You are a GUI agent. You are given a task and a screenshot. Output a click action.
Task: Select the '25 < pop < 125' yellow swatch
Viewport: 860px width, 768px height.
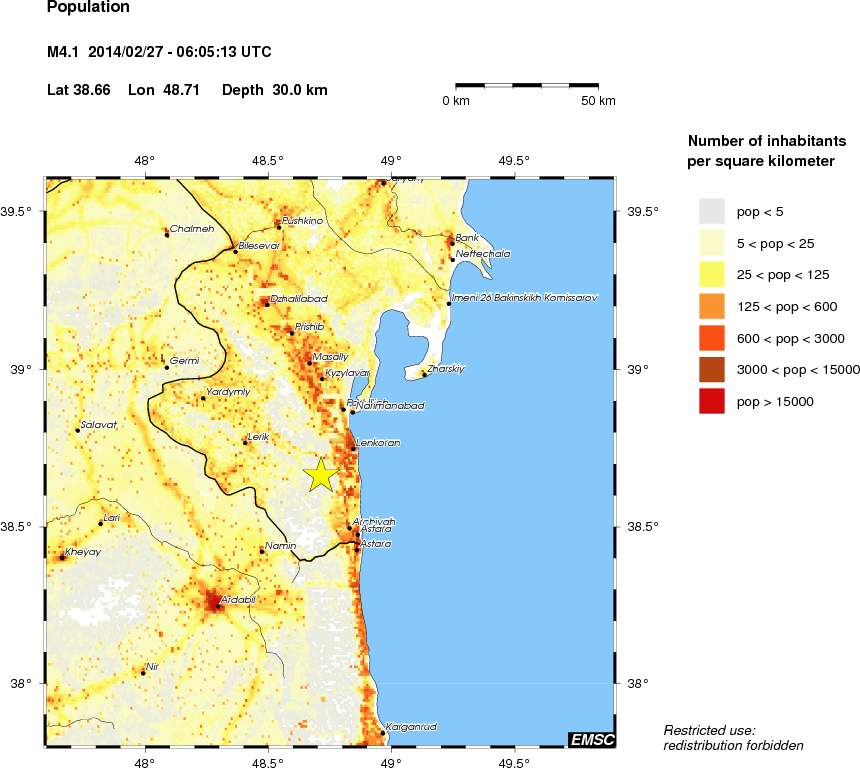point(711,274)
